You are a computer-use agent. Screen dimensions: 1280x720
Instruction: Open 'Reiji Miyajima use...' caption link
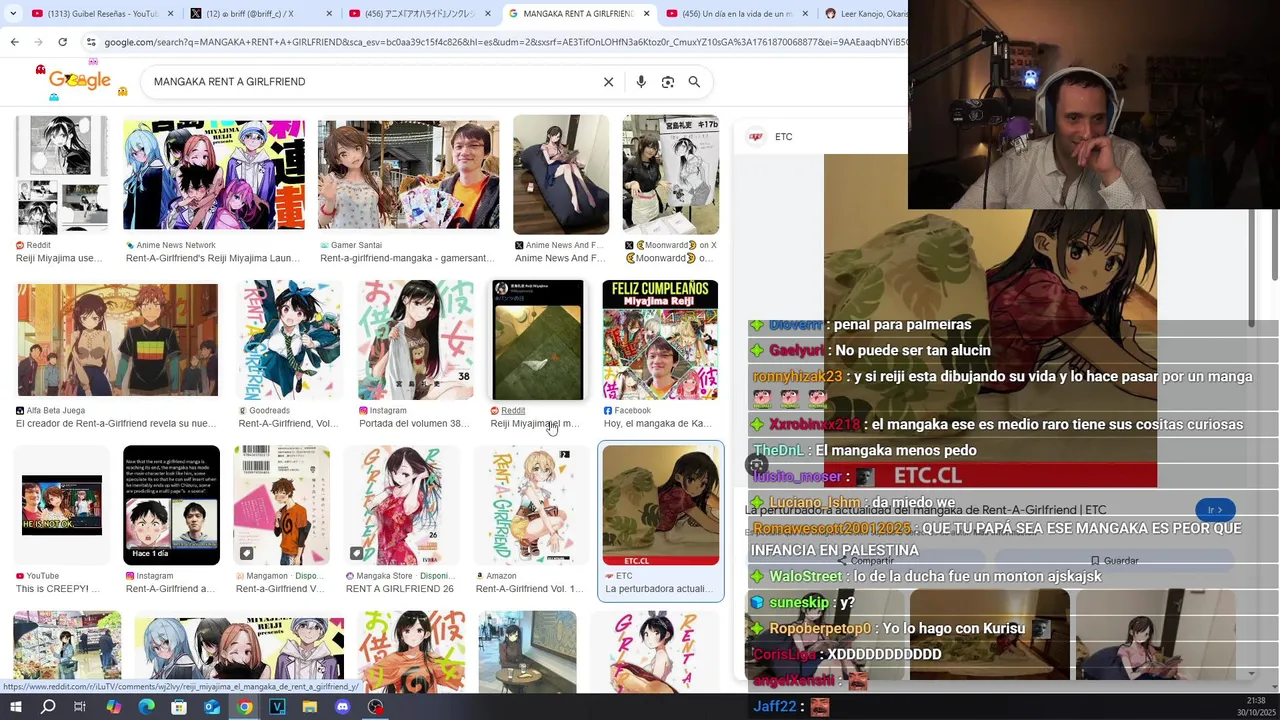(x=59, y=258)
